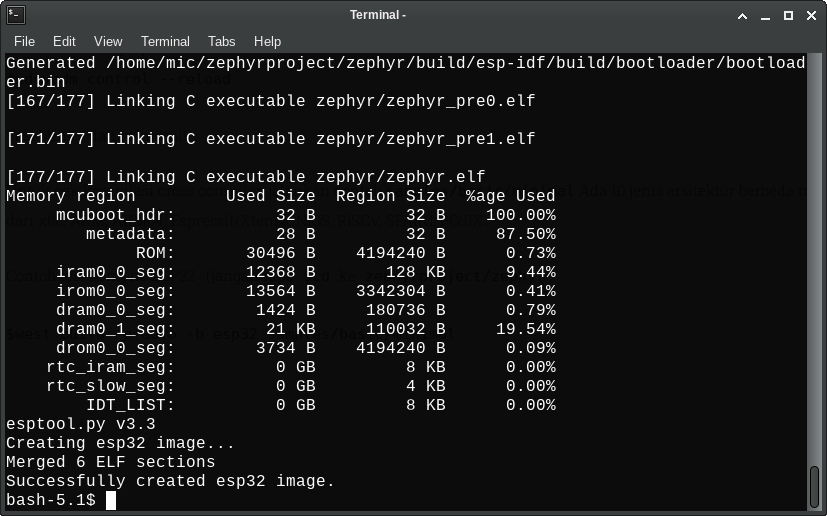The image size is (827, 516).
Task: Maximize the Terminal window
Action: pyautogui.click(x=788, y=15)
